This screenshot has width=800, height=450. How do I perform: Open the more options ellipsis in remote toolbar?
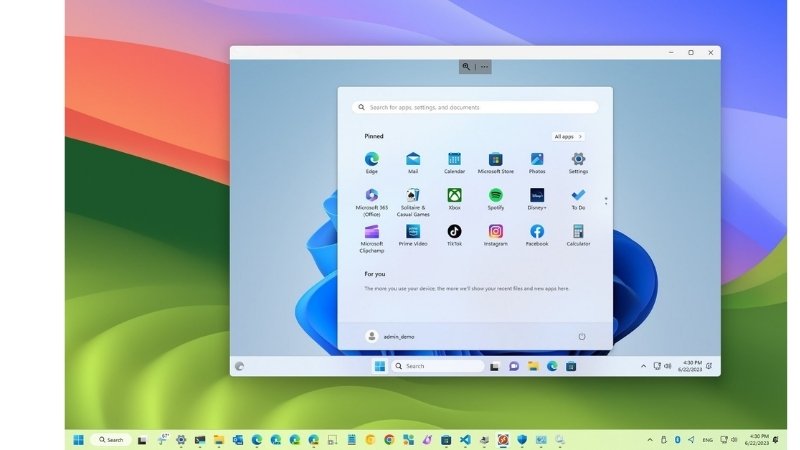tap(484, 66)
